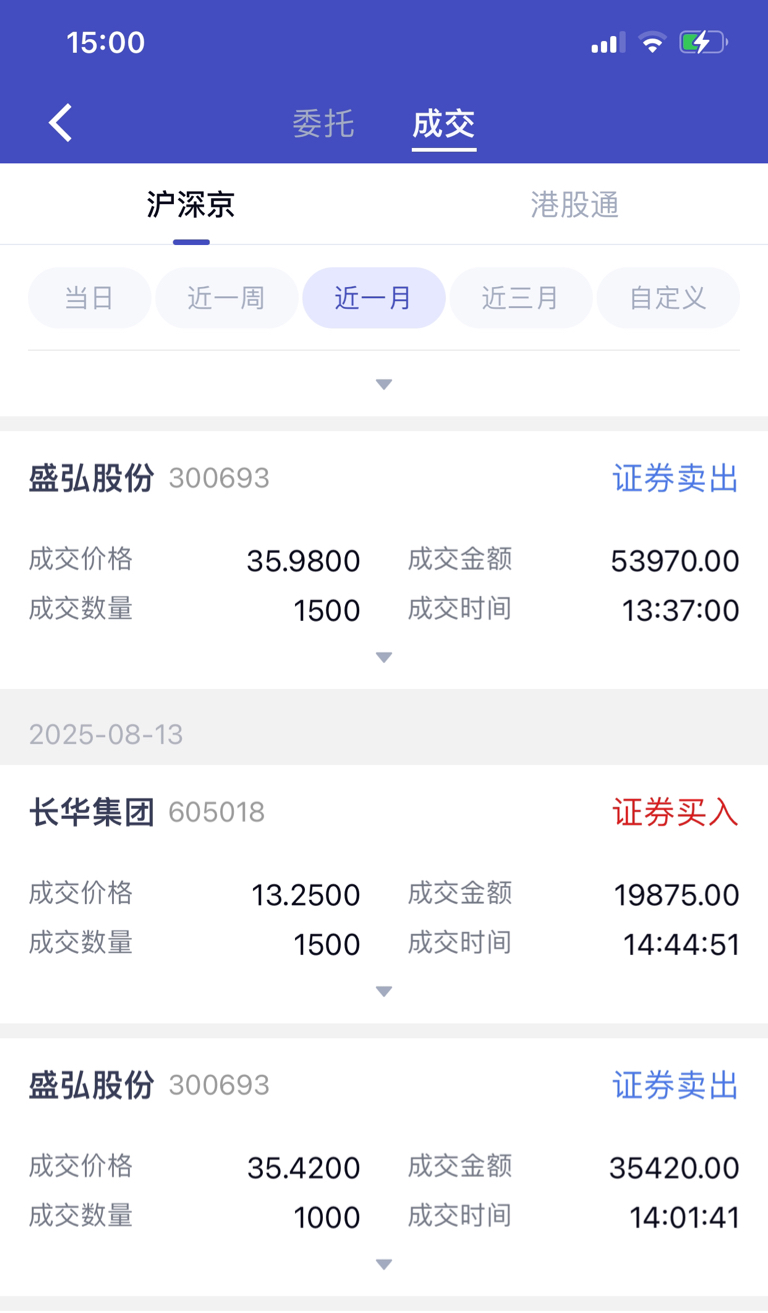The height and width of the screenshot is (1313, 768).
Task: Expand details of 14:01:41 盛弘股份 trade
Action: click(384, 1264)
